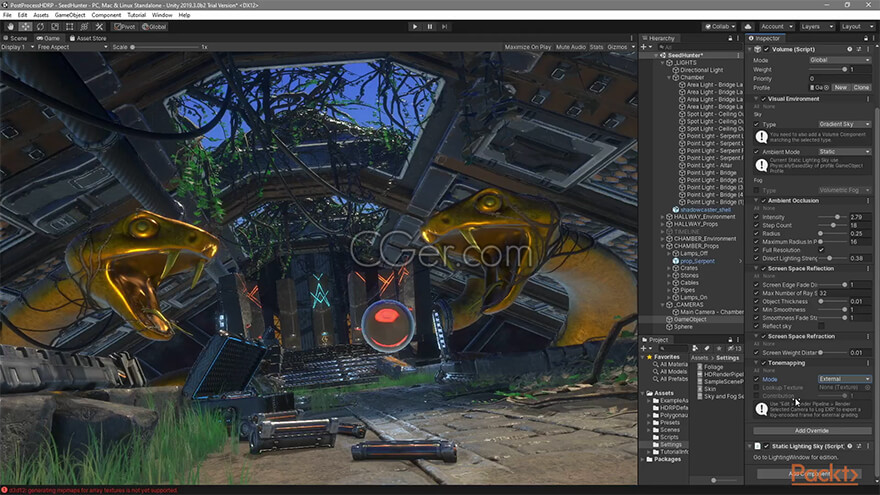880x495 pixels.
Task: Open the Volume Mode Global dropdown
Action: coord(840,60)
